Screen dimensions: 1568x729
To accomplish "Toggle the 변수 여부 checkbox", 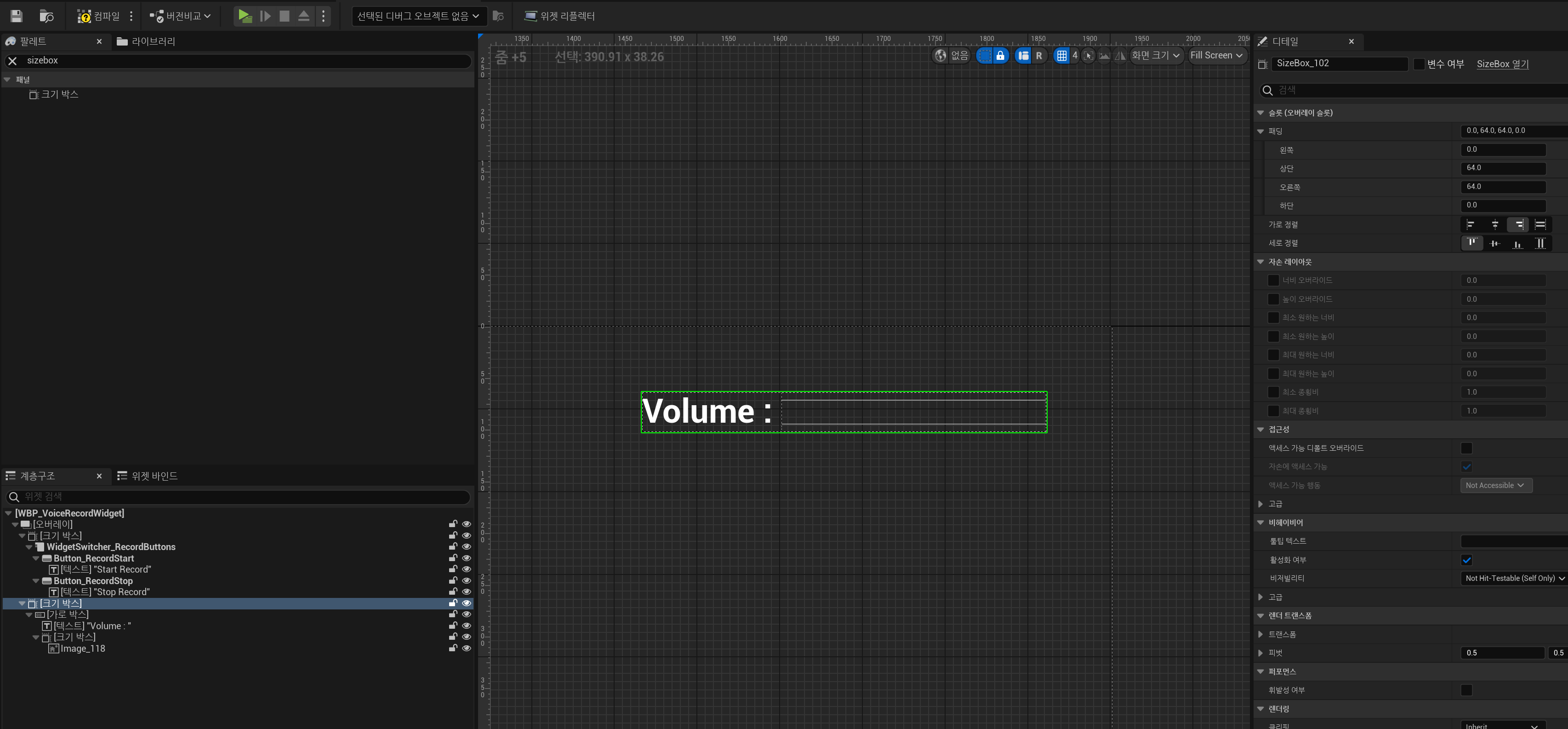I will (1419, 64).
